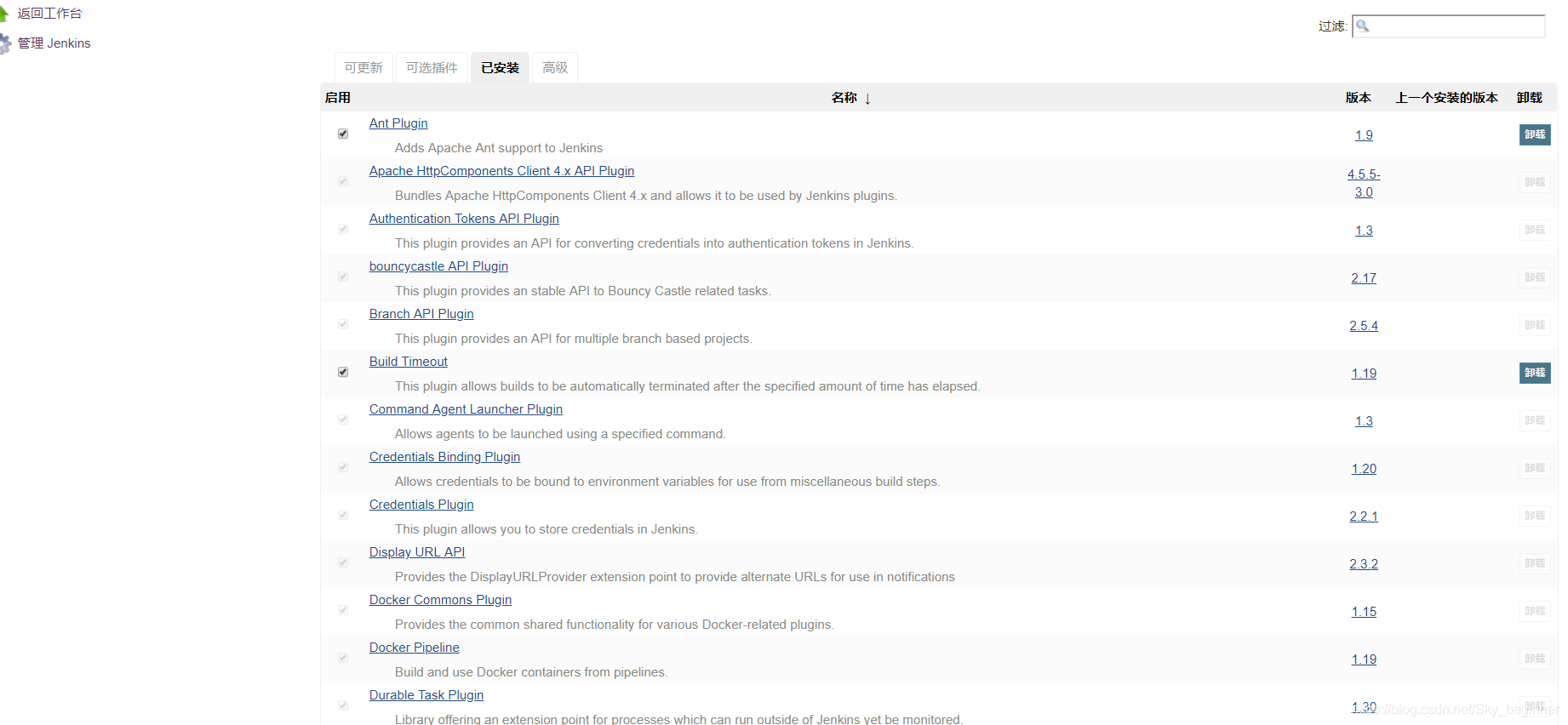Toggle Docker Commons Plugin checkbox
1568x725 pixels.
click(x=343, y=610)
